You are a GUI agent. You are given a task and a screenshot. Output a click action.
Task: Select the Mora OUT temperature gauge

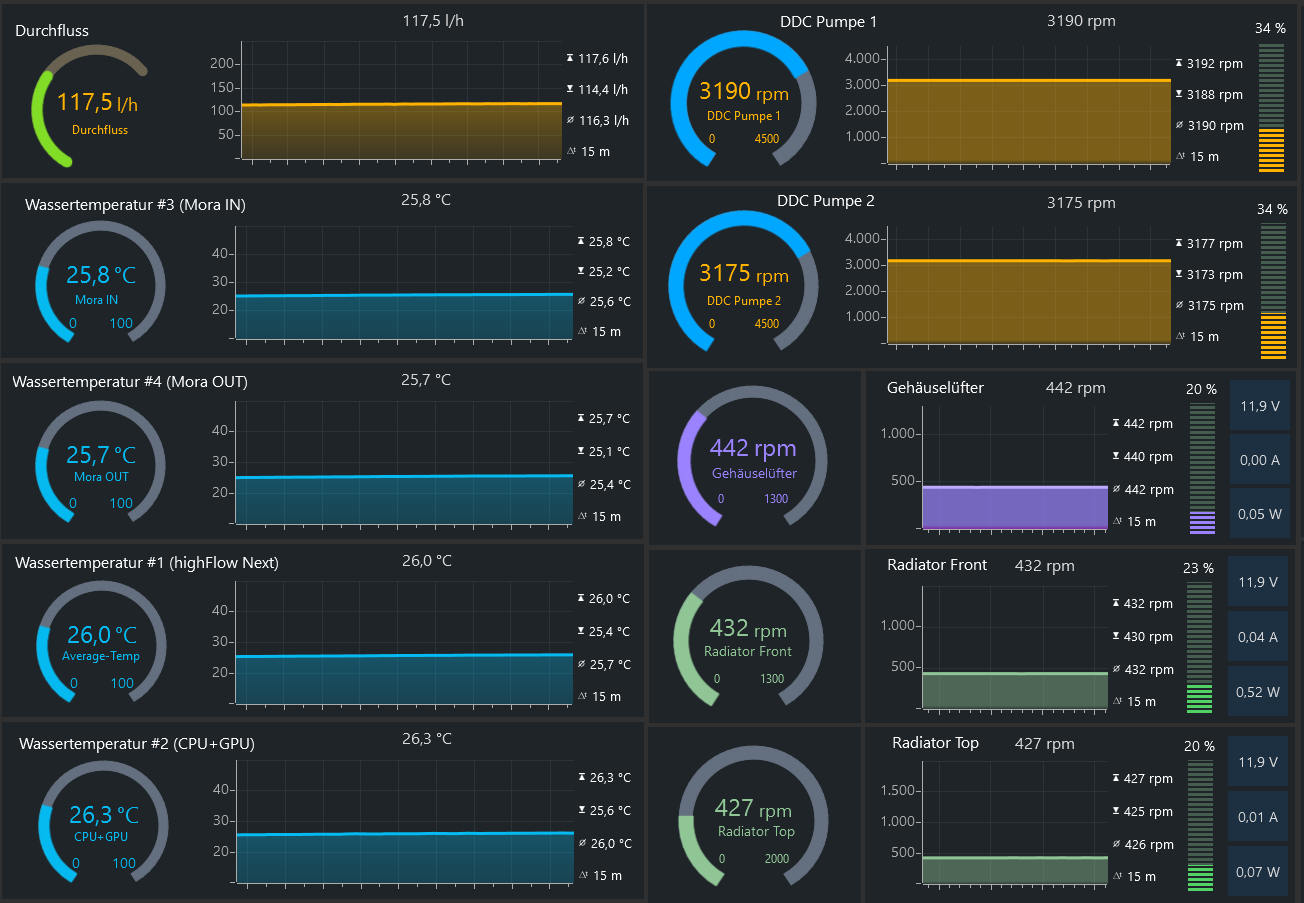tap(100, 461)
